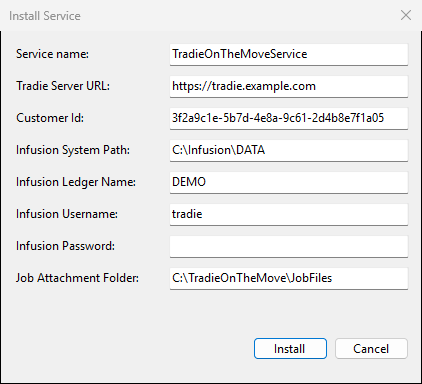The height and width of the screenshot is (384, 422).
Task: Click the 'Infusion Ledger Name:' label
Action: (x=76, y=182)
